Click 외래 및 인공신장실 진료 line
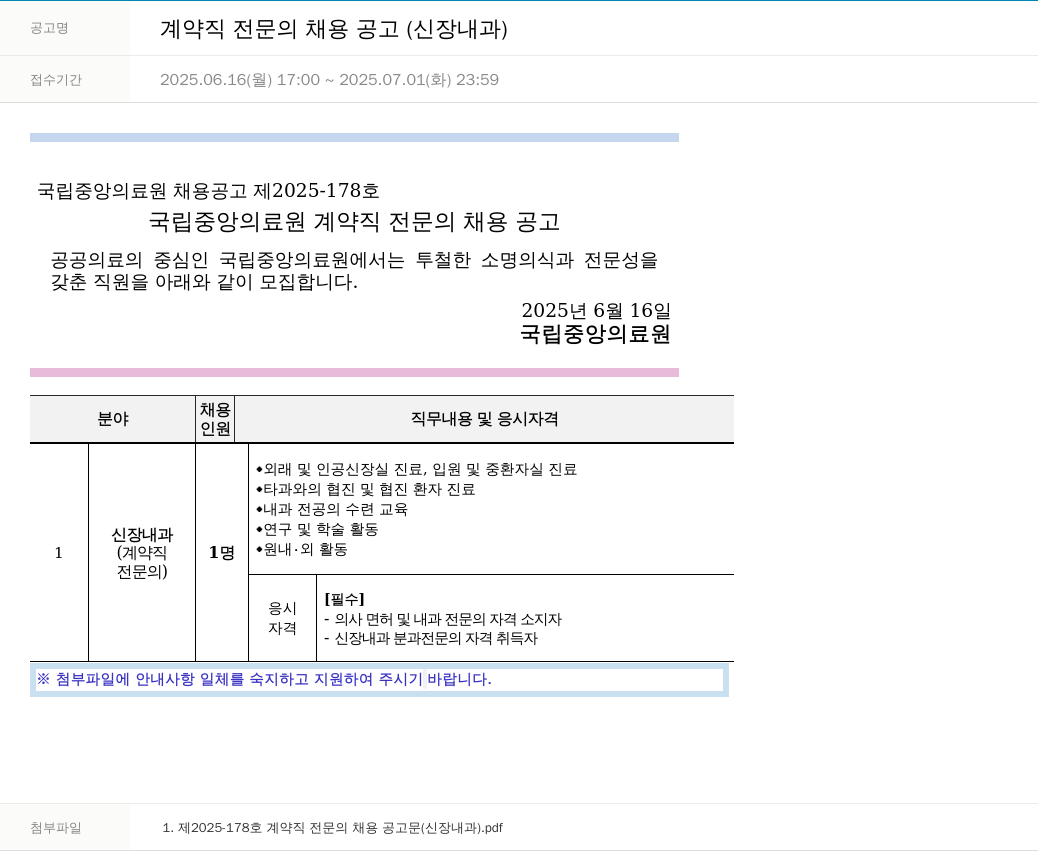This screenshot has height=852, width=1038. coord(416,469)
